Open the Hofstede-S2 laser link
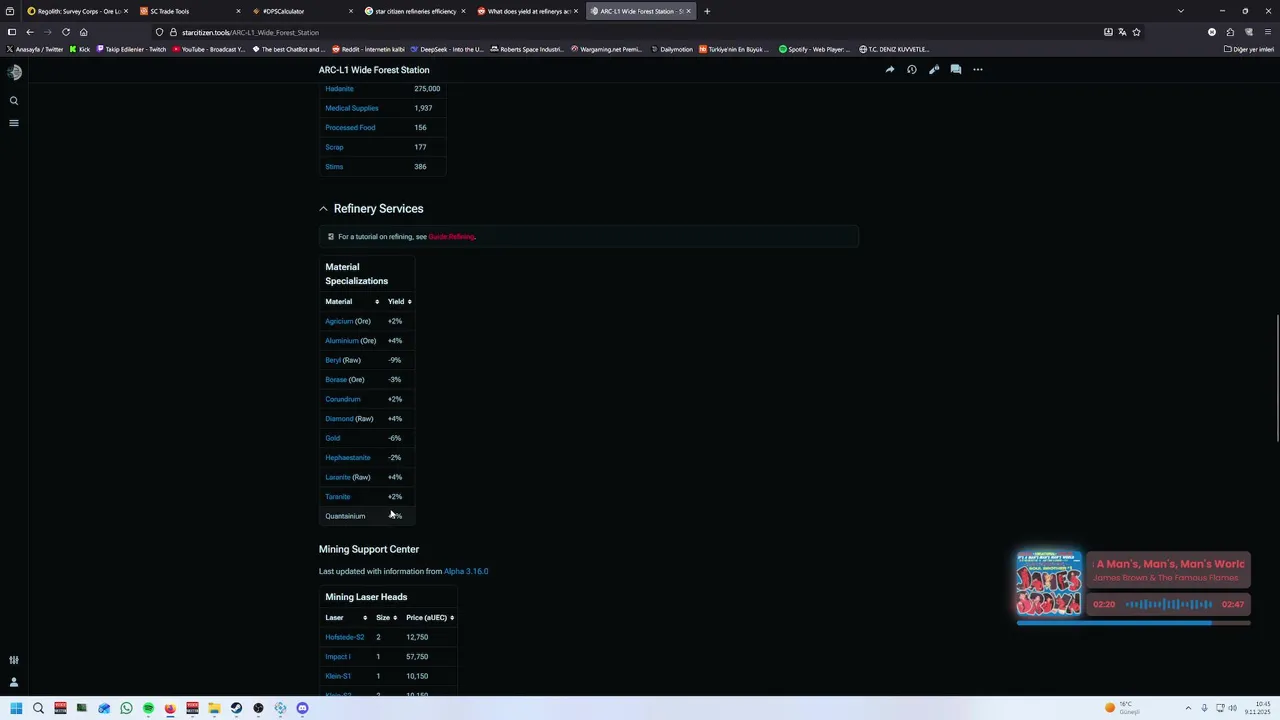The height and width of the screenshot is (720, 1280). [x=345, y=637]
